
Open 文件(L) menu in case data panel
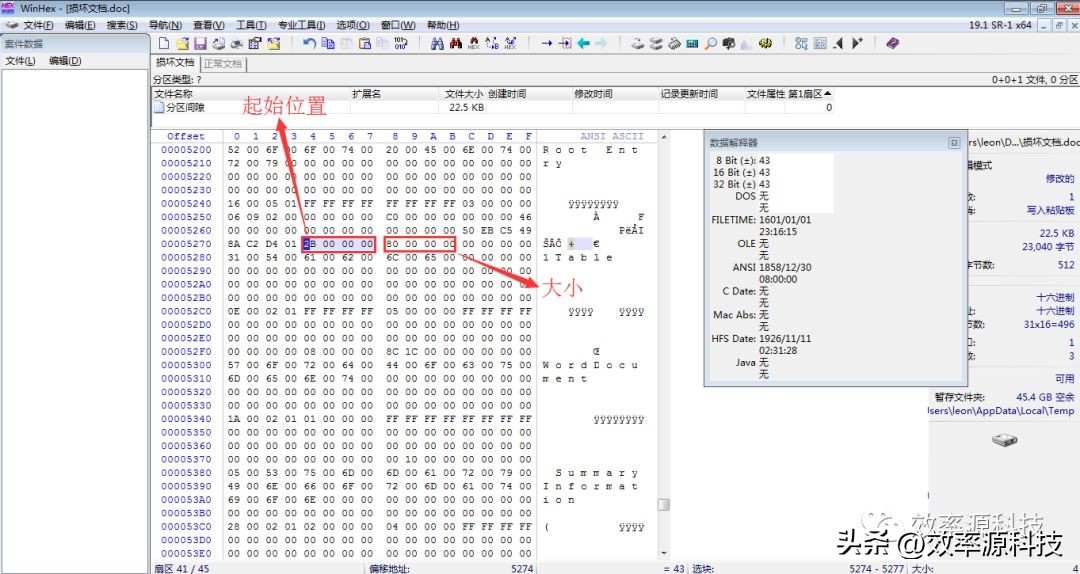21,61
